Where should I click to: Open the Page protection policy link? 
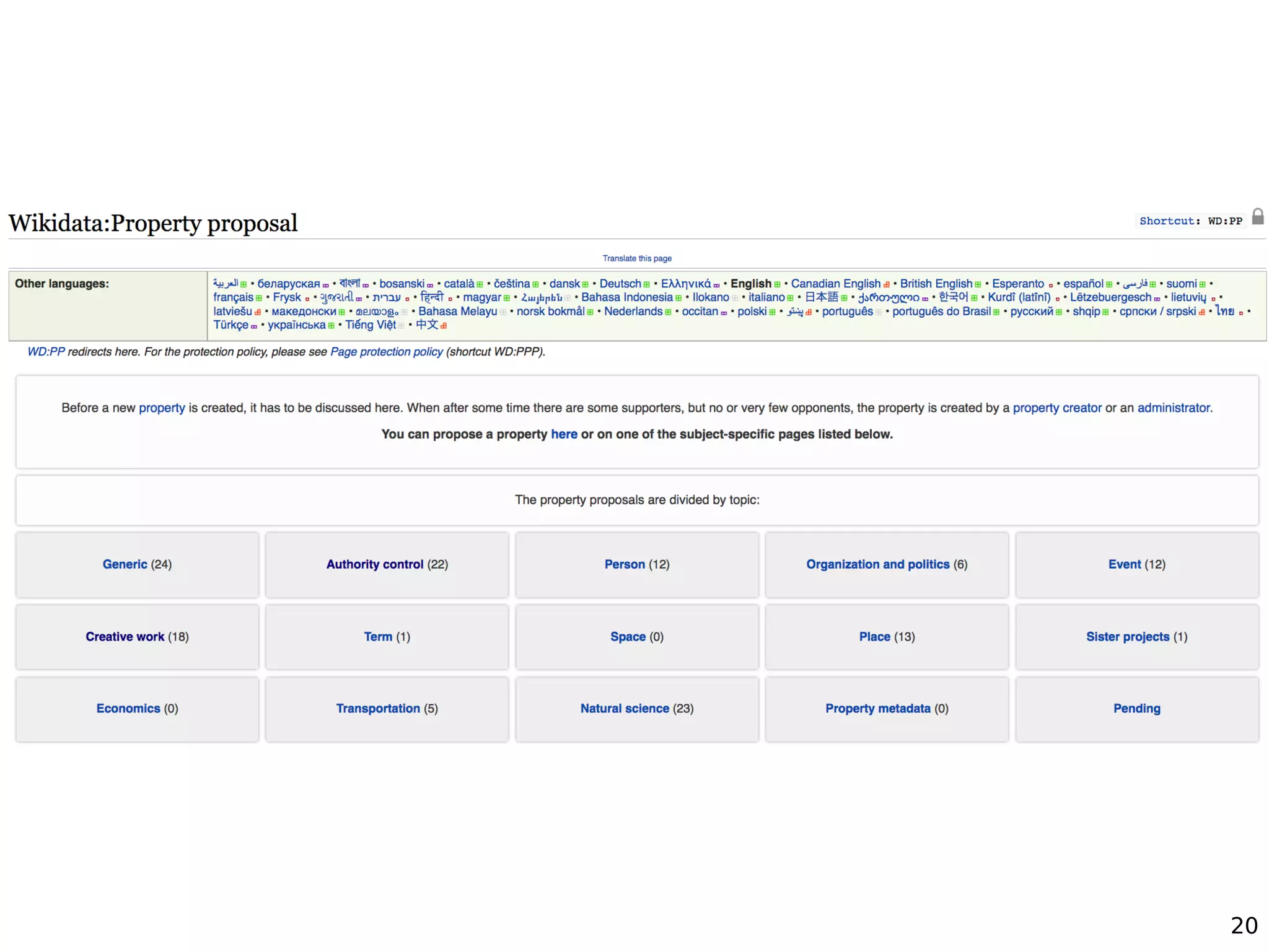[x=386, y=352]
